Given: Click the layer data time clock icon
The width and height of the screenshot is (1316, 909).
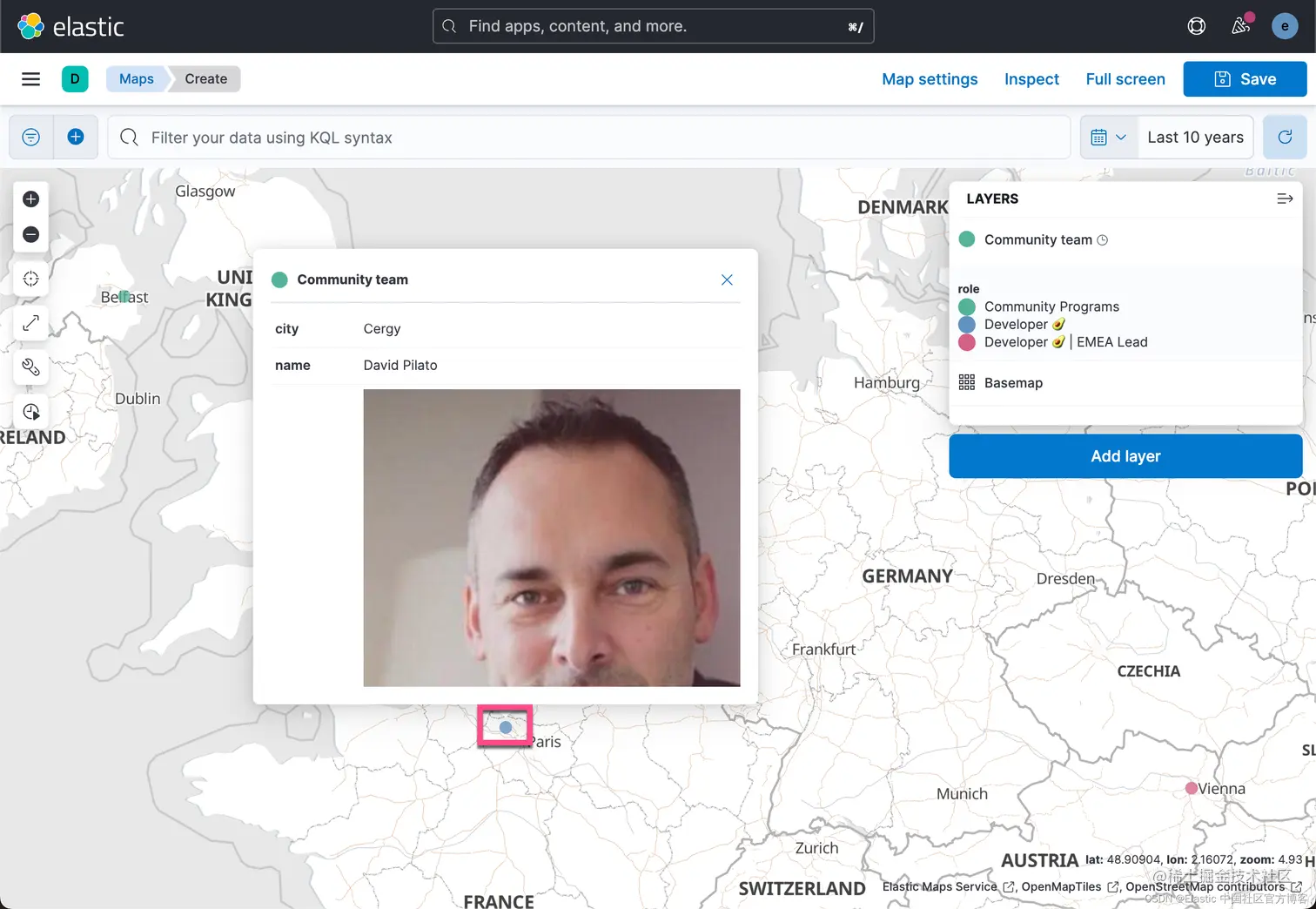Looking at the screenshot, I should click(1103, 240).
